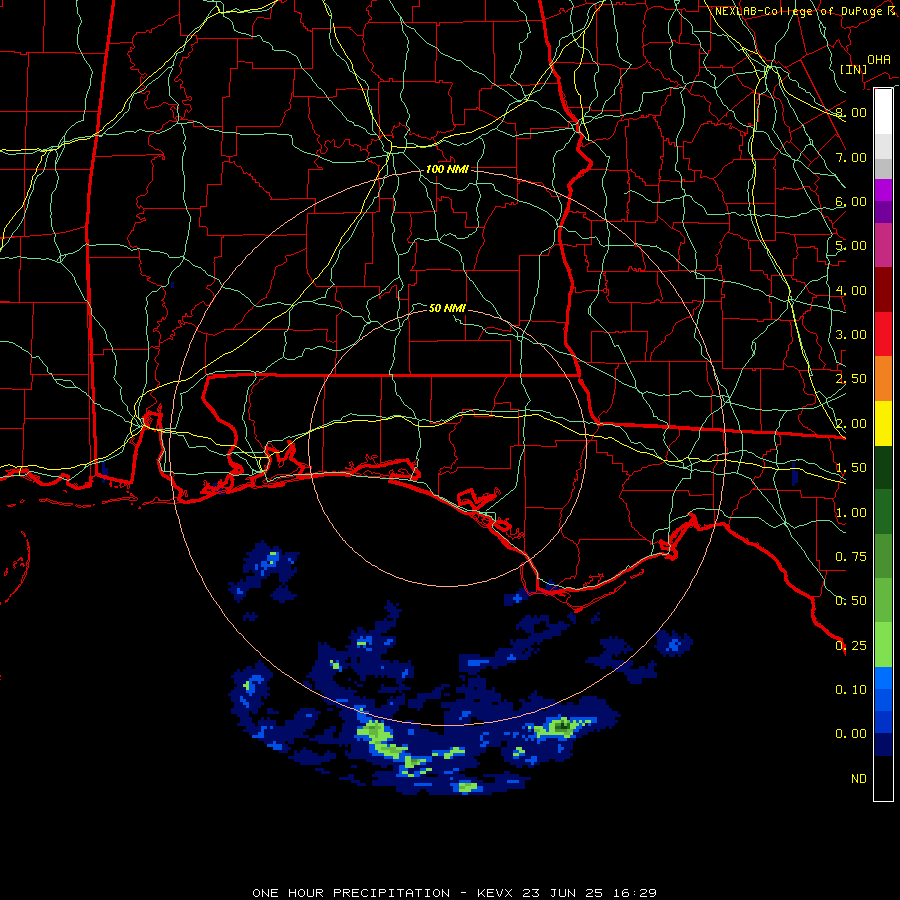Click the ONE HOUR PRECIPITATION caption text
This screenshot has height=900, width=900.
(351, 893)
